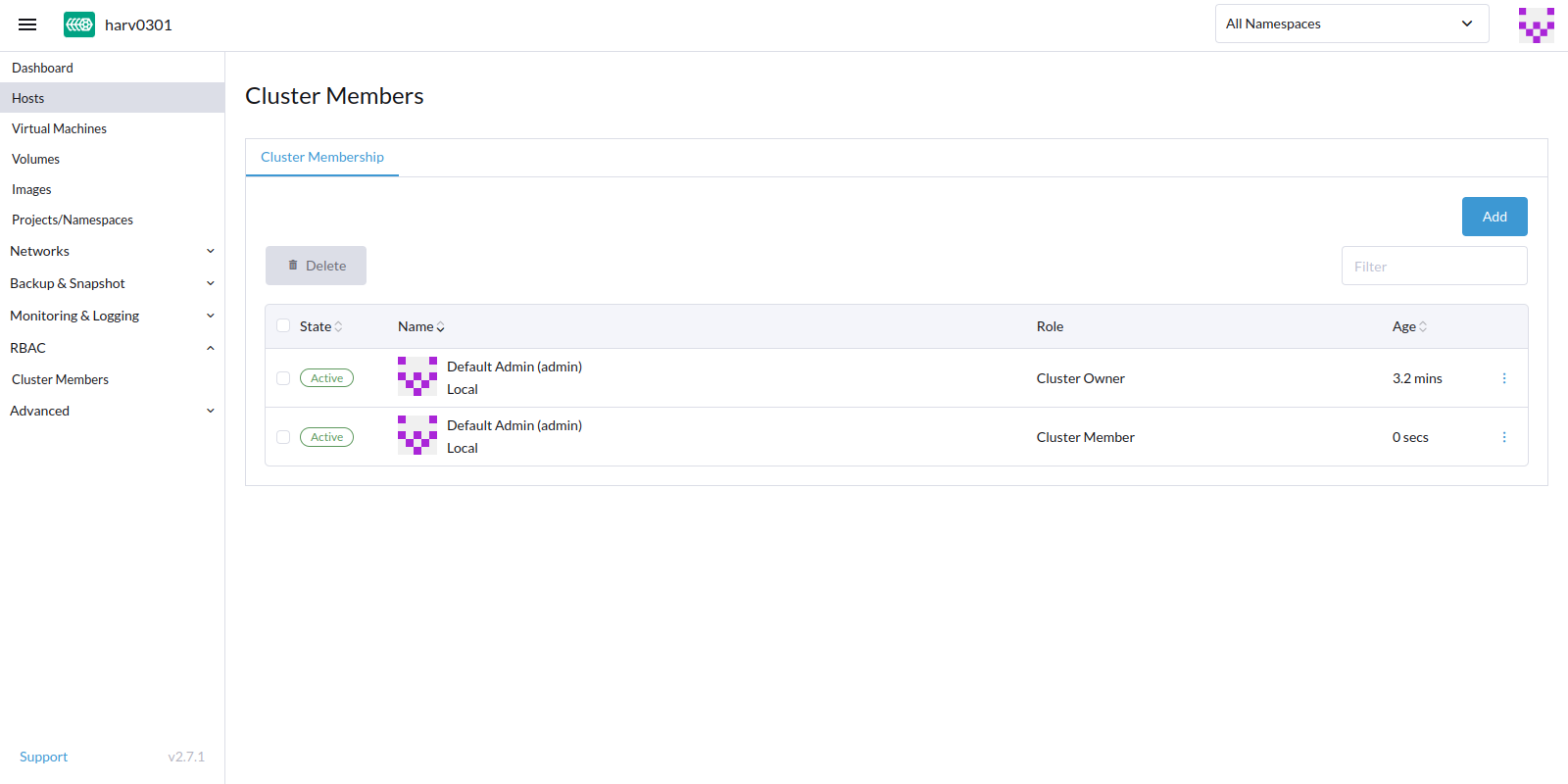Click the Role column header
This screenshot has width=1568, height=784.
1050,326
